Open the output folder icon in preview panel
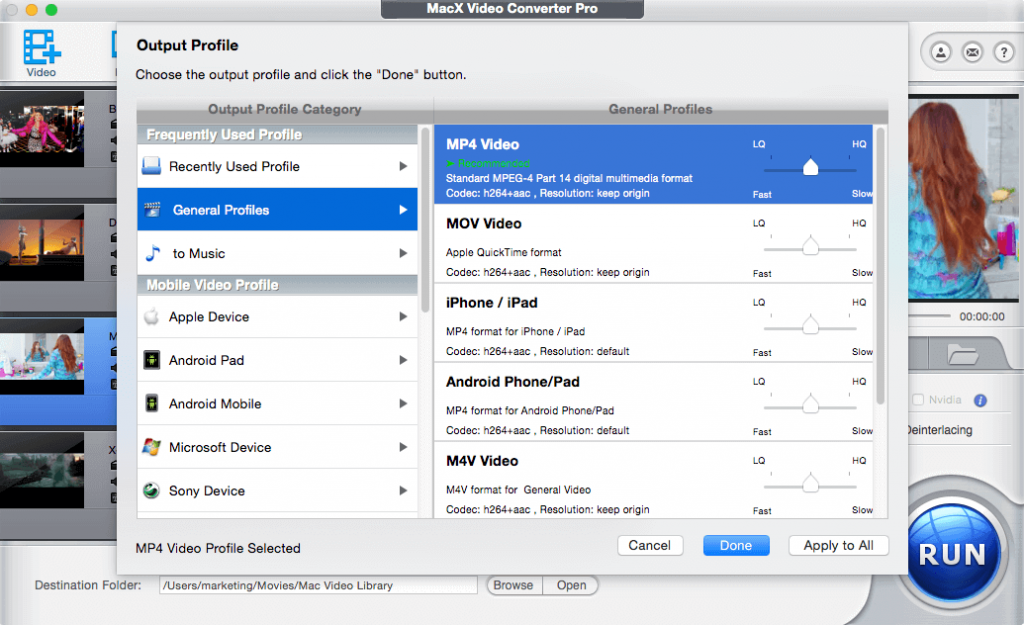Viewport: 1024px width, 625px height. [963, 355]
